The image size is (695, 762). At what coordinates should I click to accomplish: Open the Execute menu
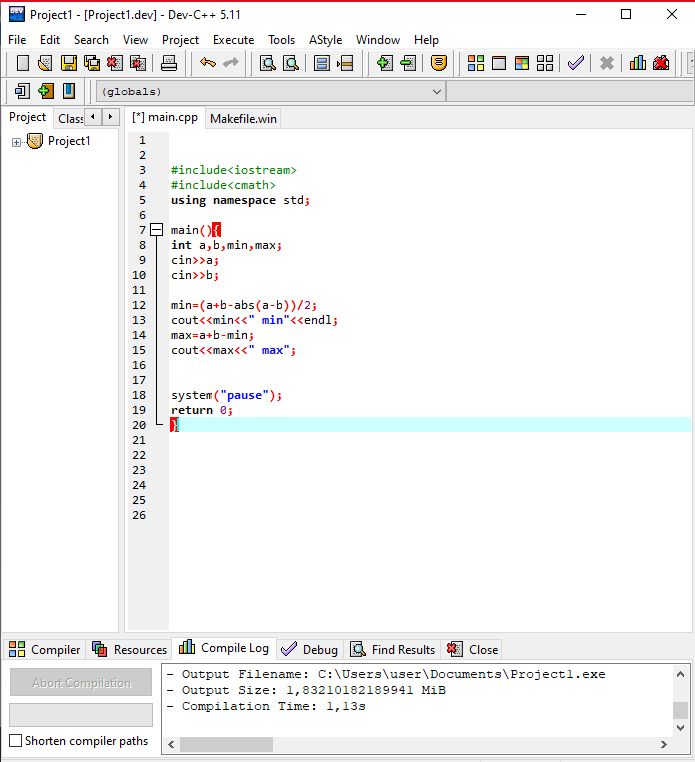(x=233, y=40)
